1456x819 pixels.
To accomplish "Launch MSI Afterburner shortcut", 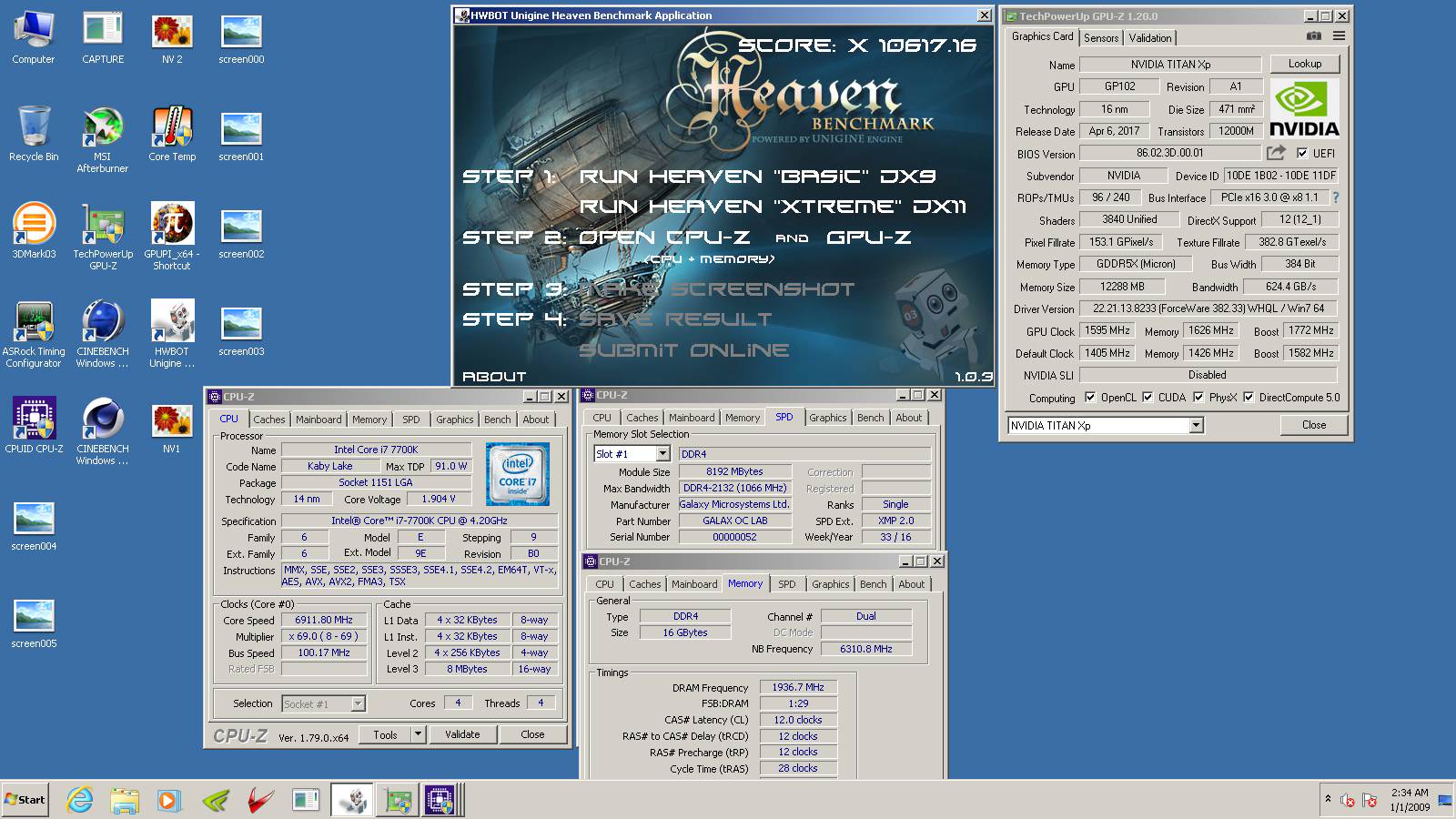I will [103, 139].
